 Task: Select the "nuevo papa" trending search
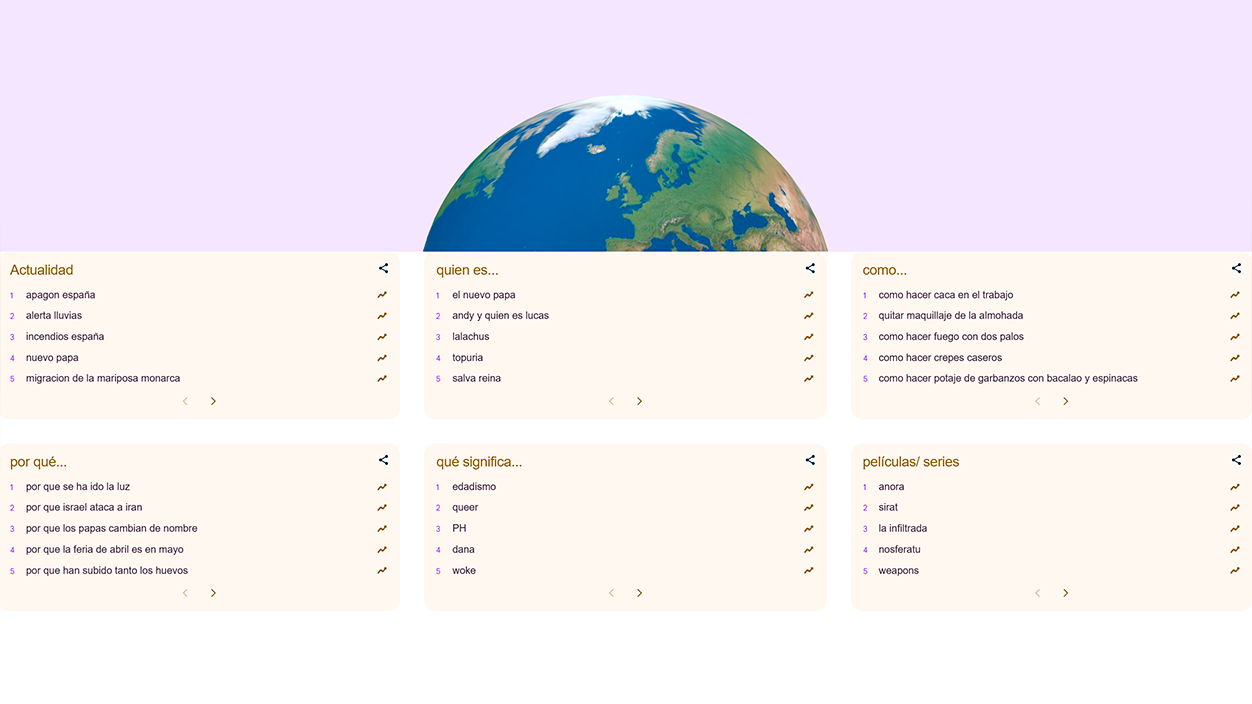tap(52, 357)
